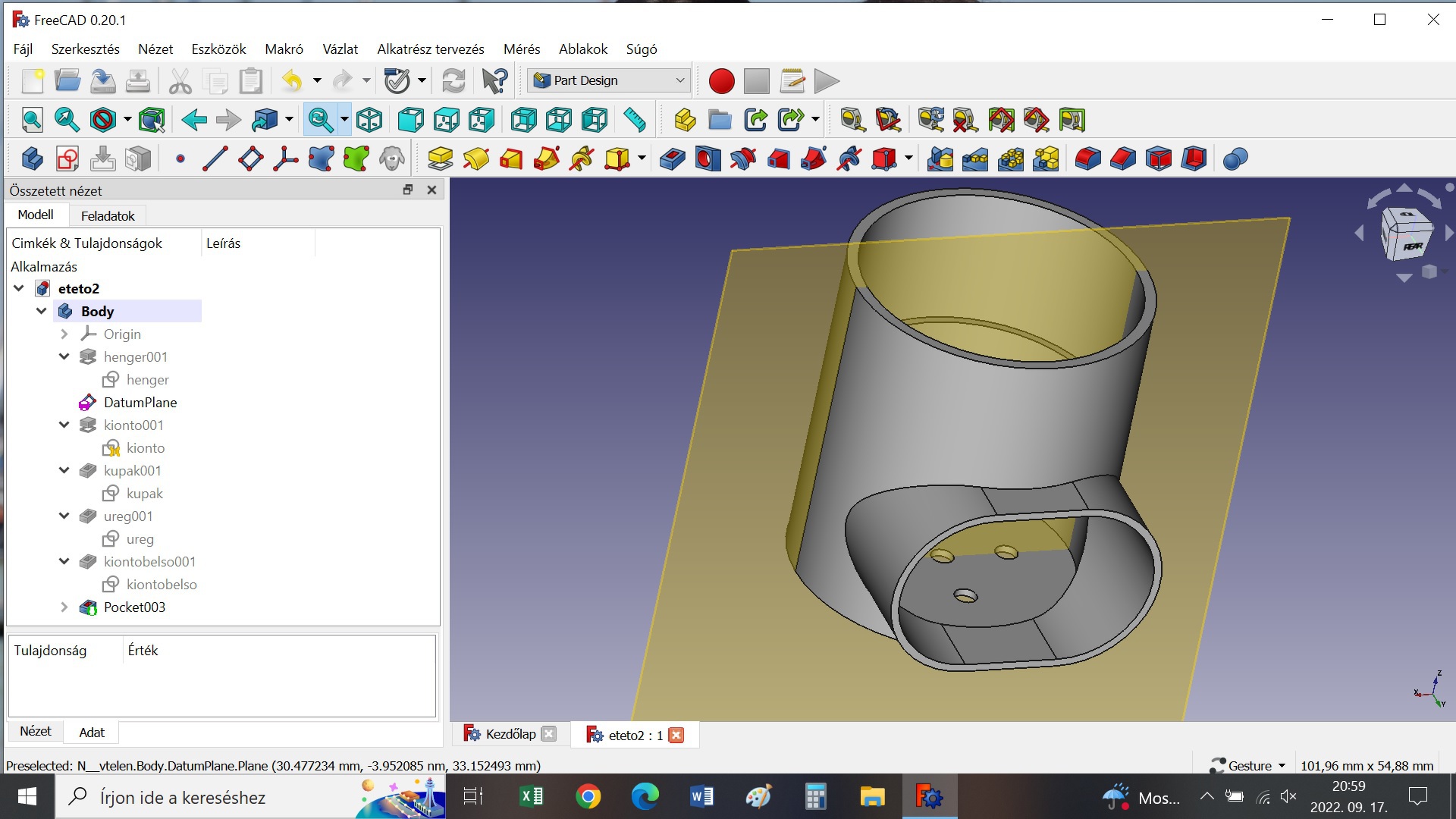Select DatumPlane in the model tree
1456x819 pixels.
[140, 403]
